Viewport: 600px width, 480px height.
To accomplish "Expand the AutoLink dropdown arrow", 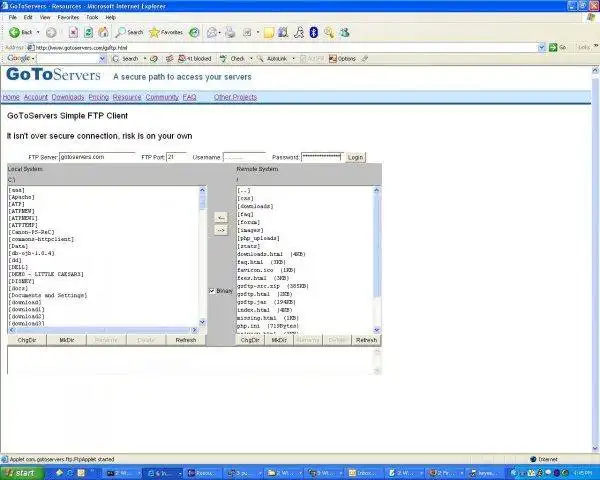I will [293, 59].
